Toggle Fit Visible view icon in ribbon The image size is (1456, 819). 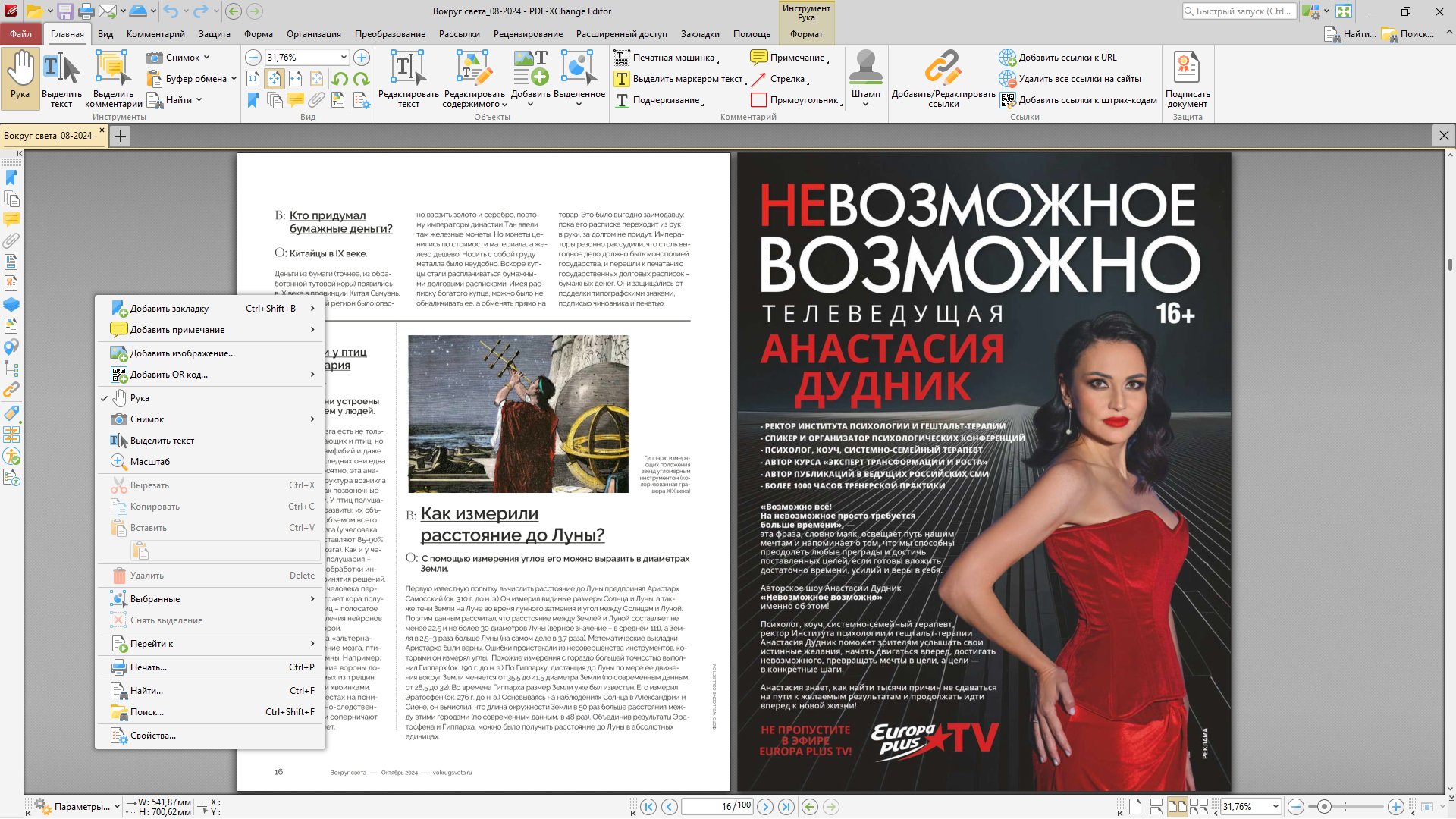317,79
